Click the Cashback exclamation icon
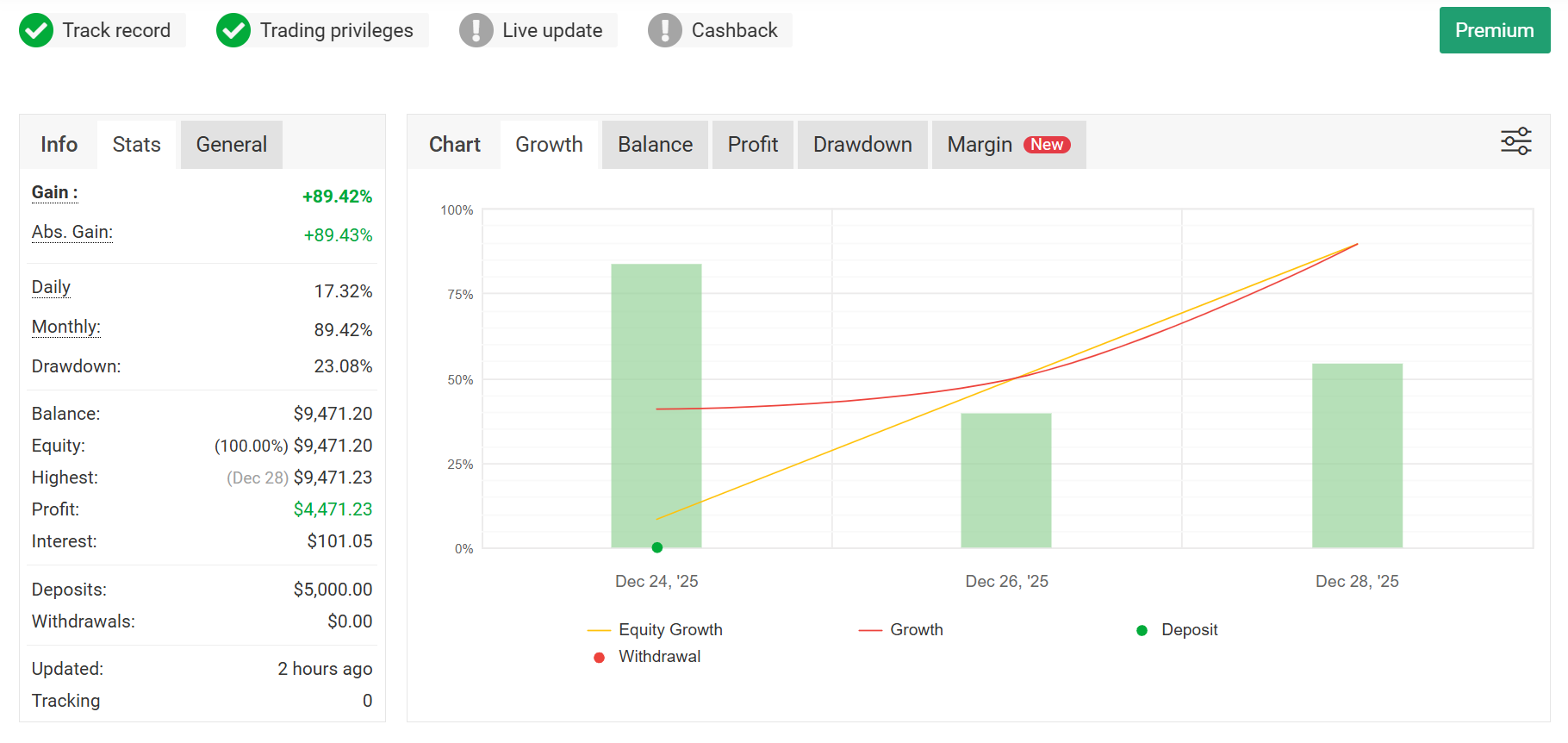 point(664,30)
